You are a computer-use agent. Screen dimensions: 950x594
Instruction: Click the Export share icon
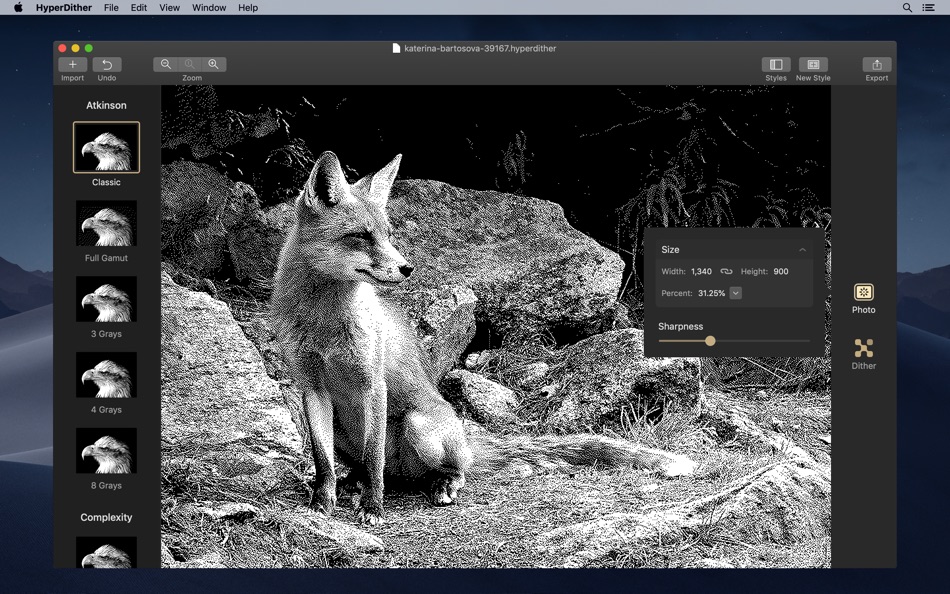(x=877, y=65)
